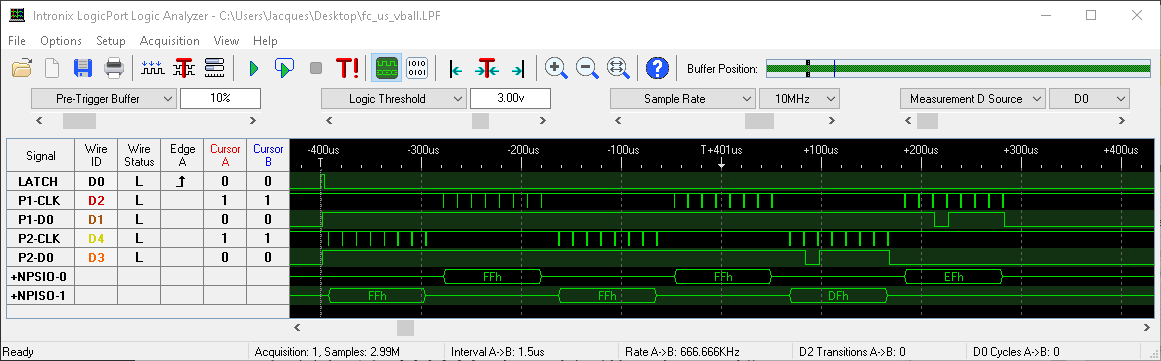Expand the 10MHz sample rate dropdown
1161x361 pixels.
[799, 98]
